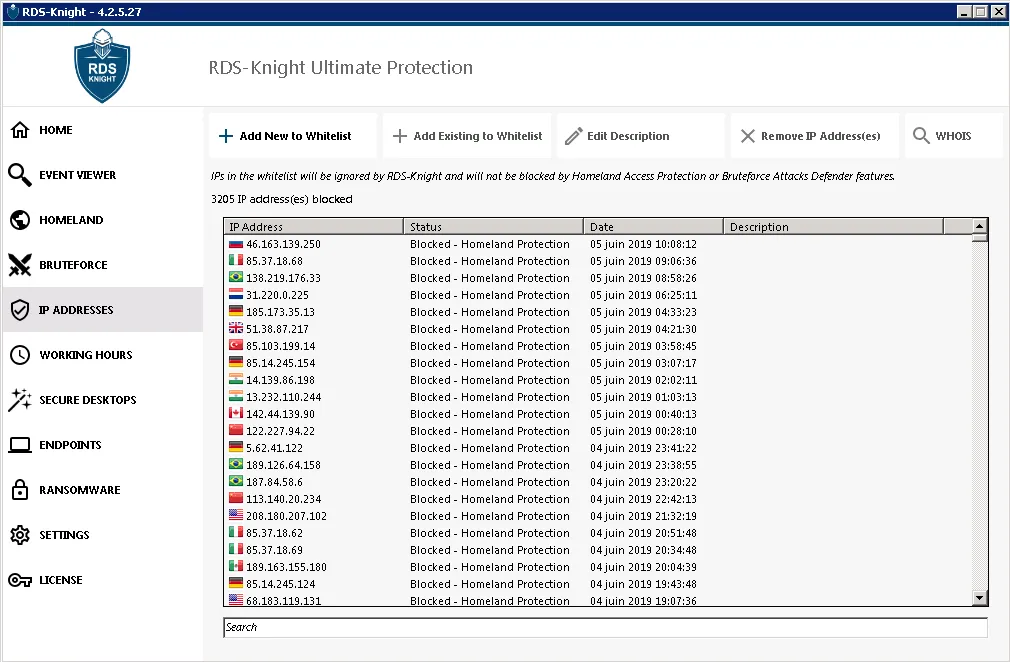Select IP address 85.14.245.154

point(280,363)
